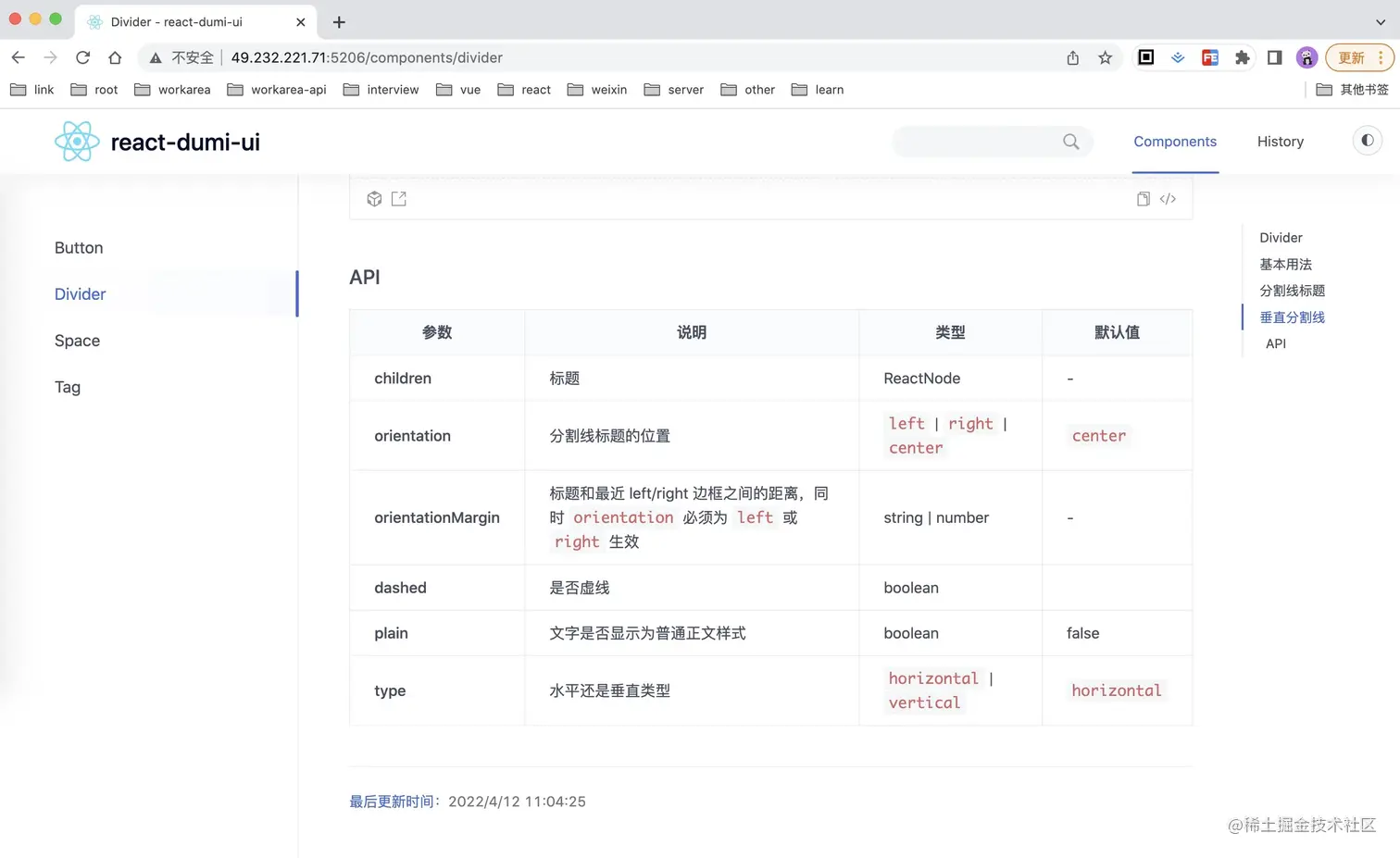Click the search magnifier icon
The width and height of the screenshot is (1400, 858).
point(1071,142)
